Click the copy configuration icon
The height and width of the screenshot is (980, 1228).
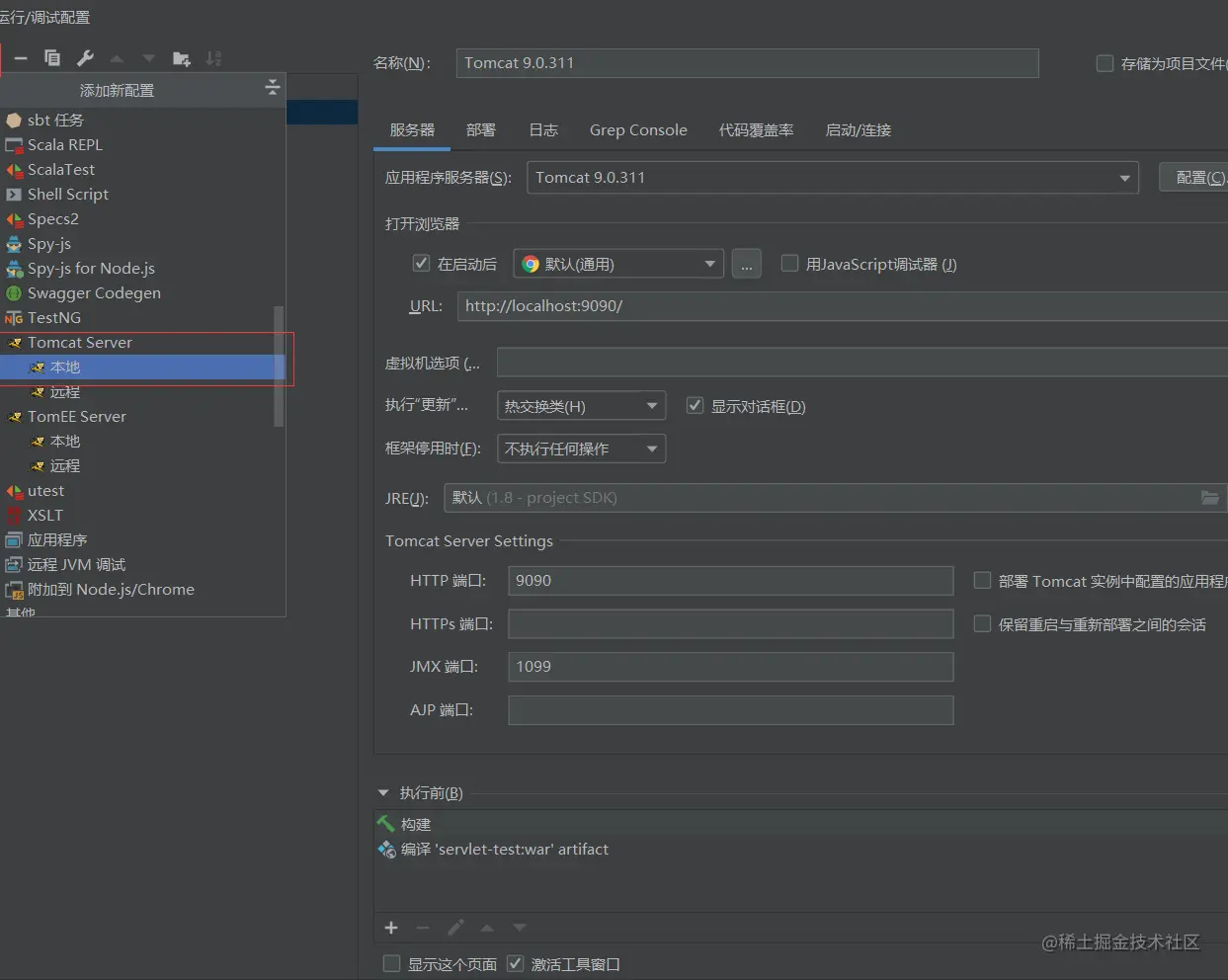tap(52, 58)
